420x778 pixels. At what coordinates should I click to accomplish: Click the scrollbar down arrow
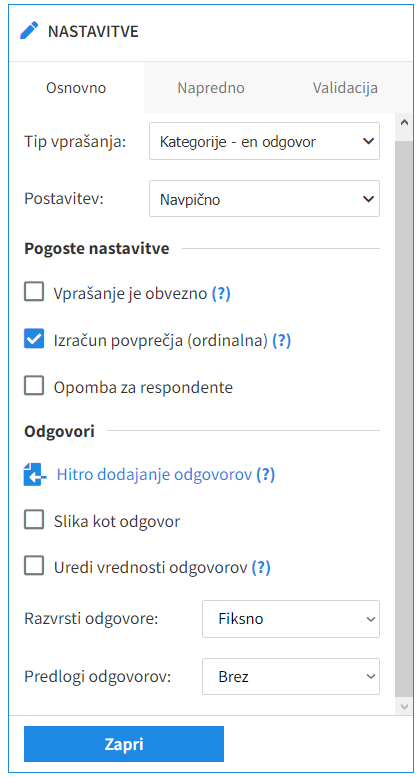[404, 707]
